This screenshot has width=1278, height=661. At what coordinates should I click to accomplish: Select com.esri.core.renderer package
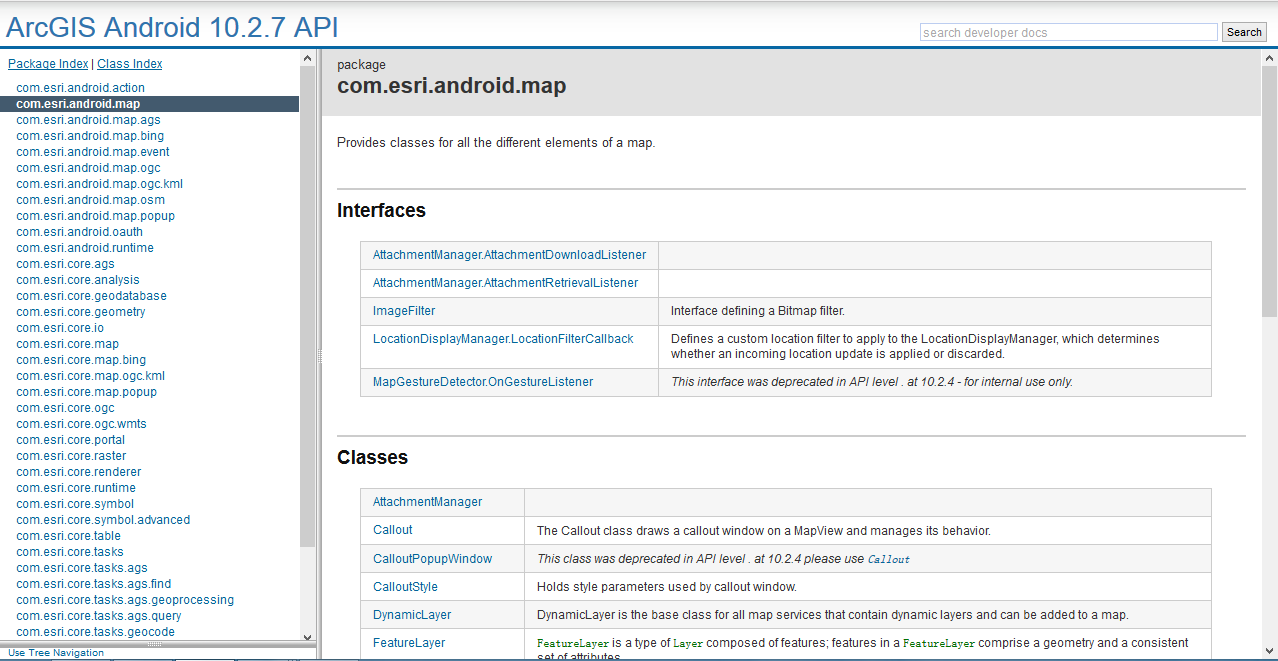coord(78,472)
